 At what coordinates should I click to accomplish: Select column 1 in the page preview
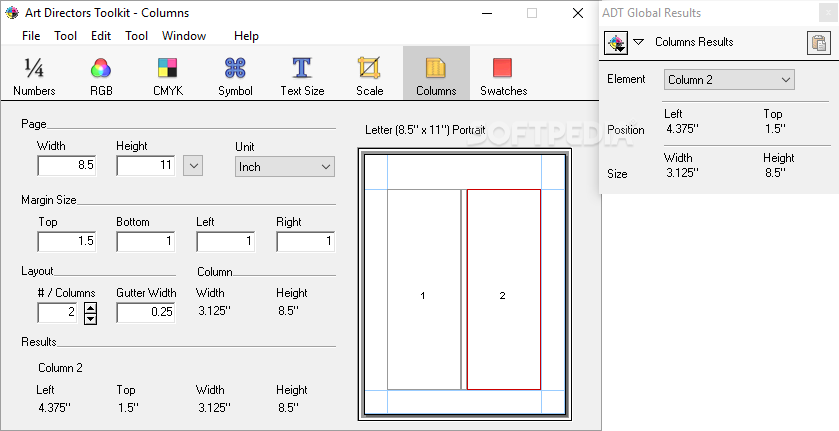(x=423, y=290)
